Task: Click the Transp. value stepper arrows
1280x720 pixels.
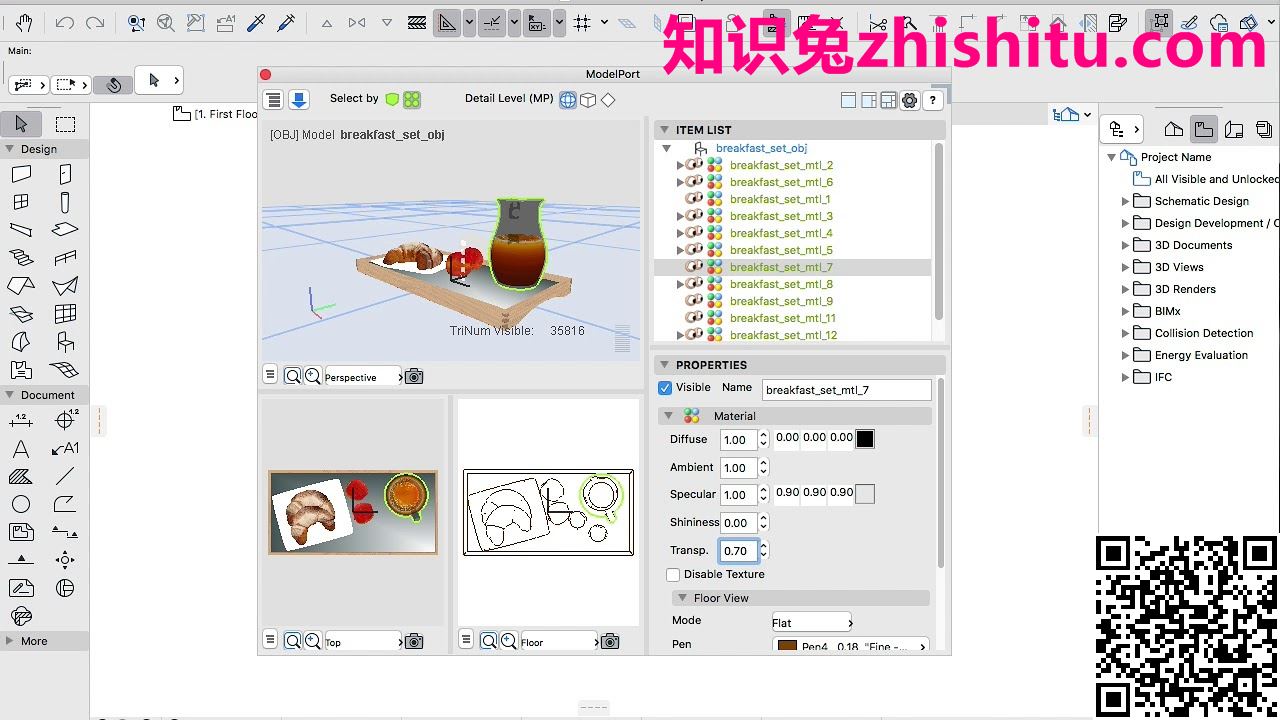Action: [x=763, y=550]
